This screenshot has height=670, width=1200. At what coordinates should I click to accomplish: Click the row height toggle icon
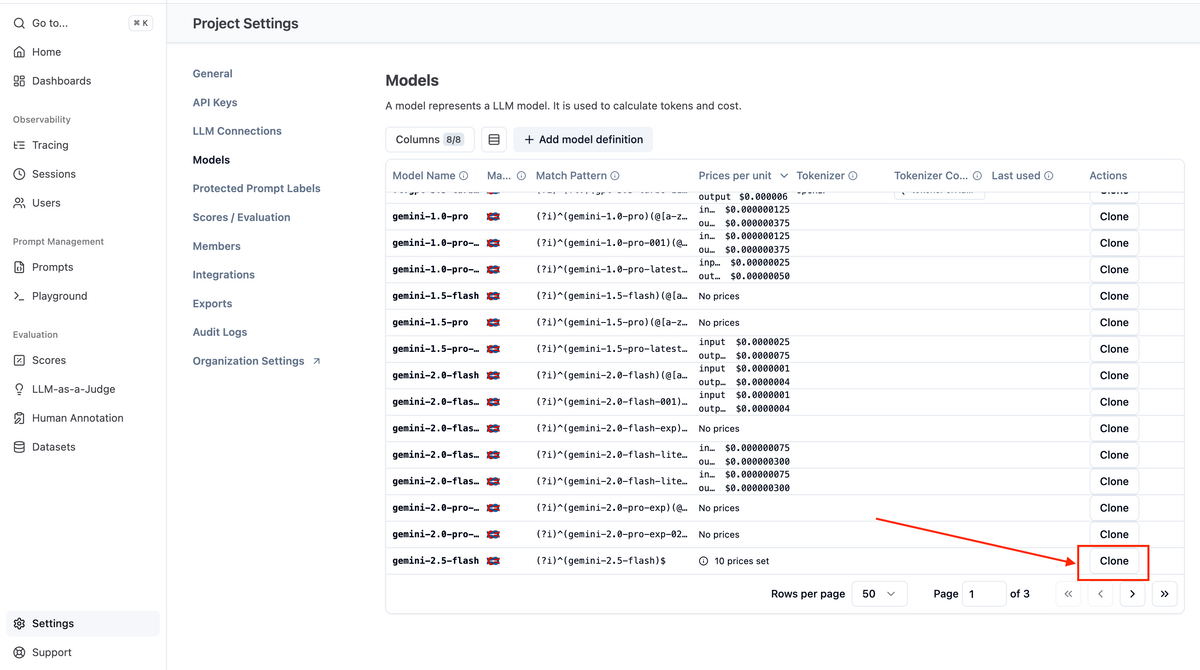494,140
